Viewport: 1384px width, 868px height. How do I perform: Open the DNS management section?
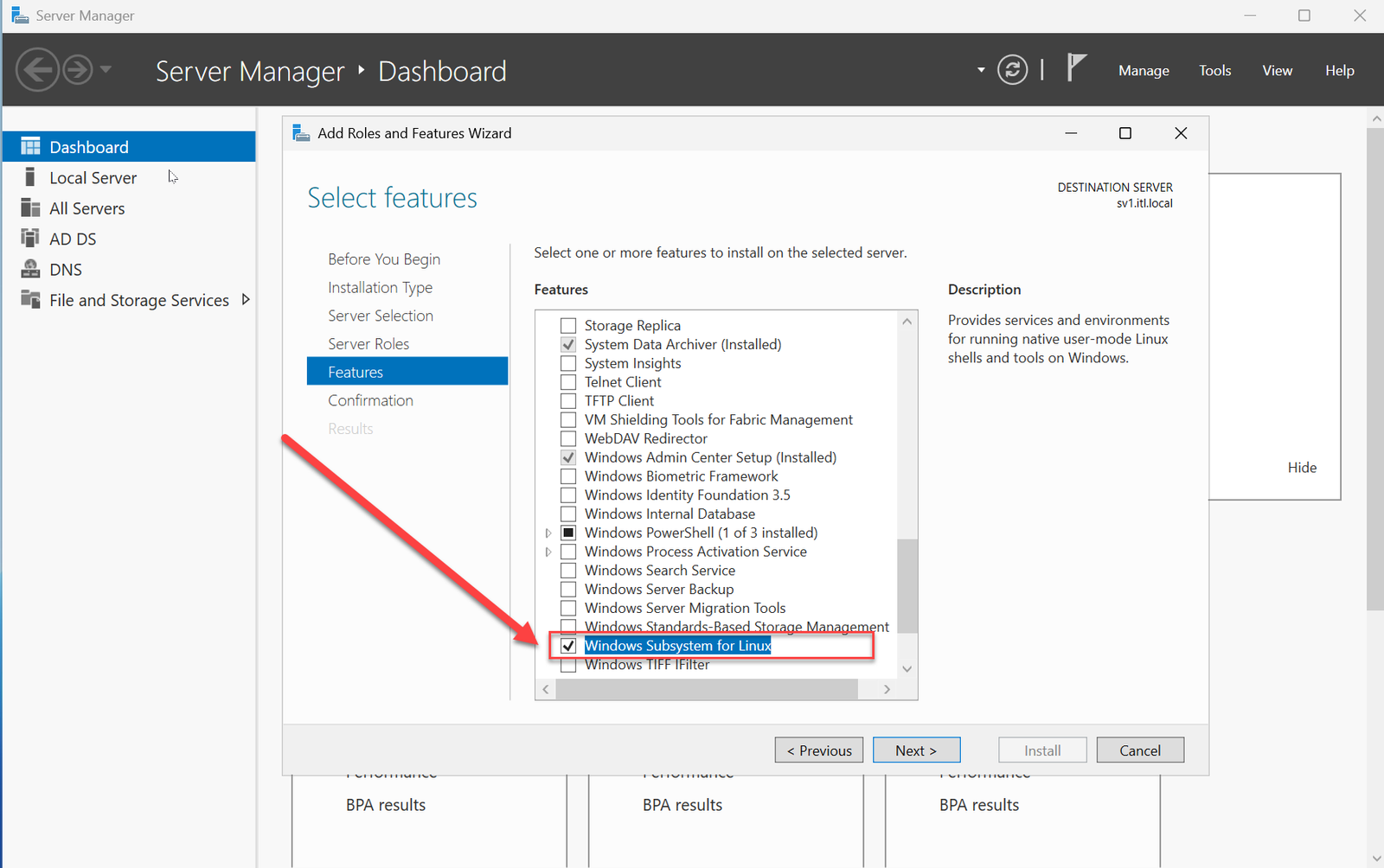point(67,269)
